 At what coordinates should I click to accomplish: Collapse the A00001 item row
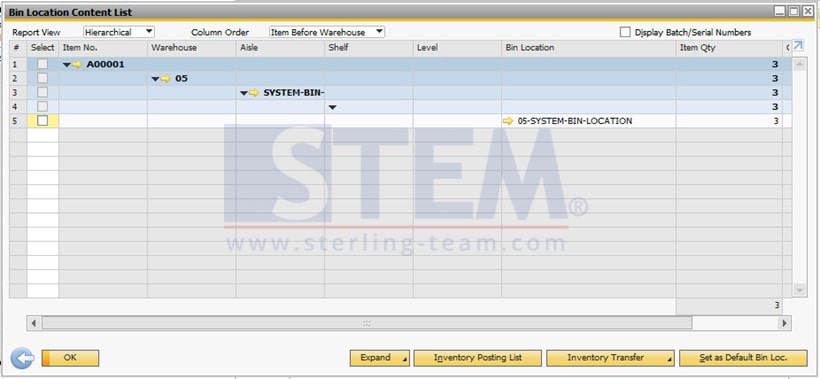(66, 65)
